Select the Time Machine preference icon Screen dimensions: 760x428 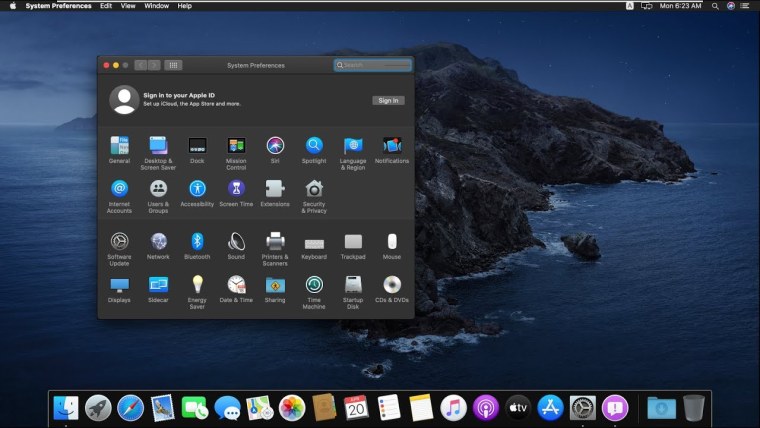[x=314, y=285]
